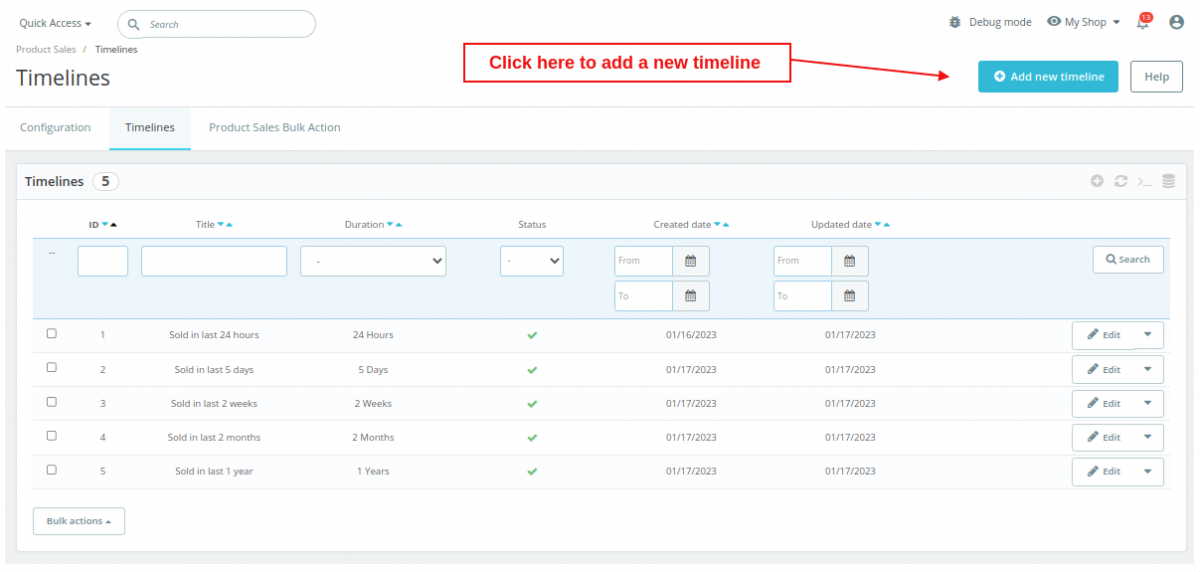Open the user account profile icon

point(1176,22)
